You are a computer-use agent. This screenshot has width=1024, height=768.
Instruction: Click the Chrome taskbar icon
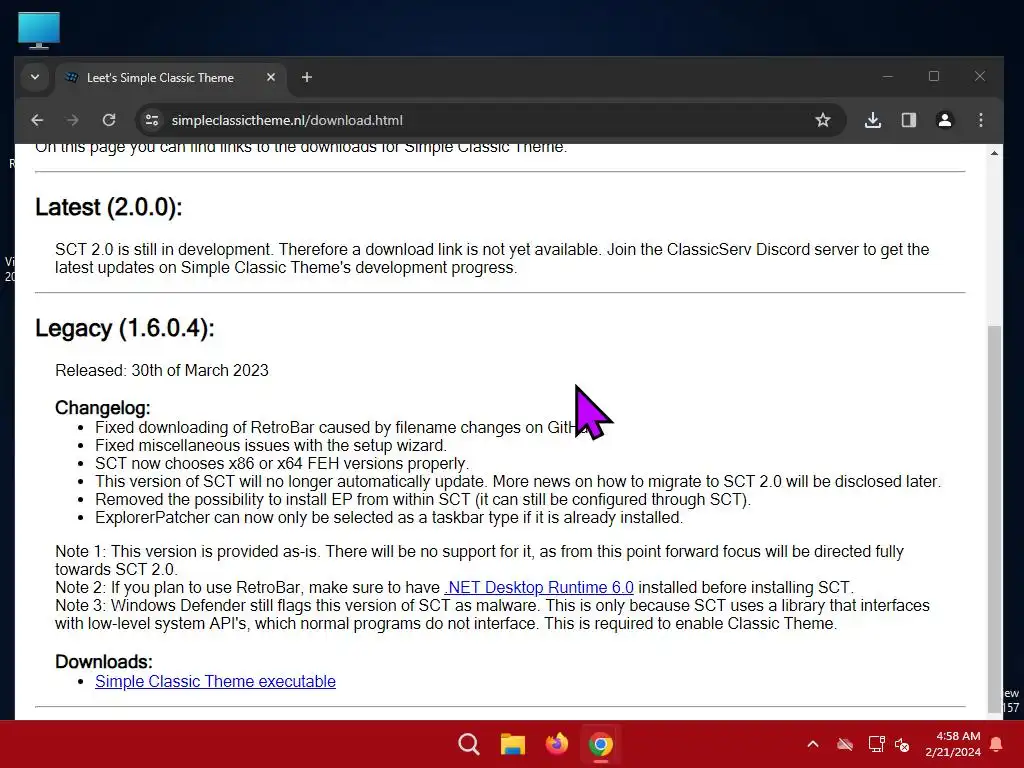[600, 744]
